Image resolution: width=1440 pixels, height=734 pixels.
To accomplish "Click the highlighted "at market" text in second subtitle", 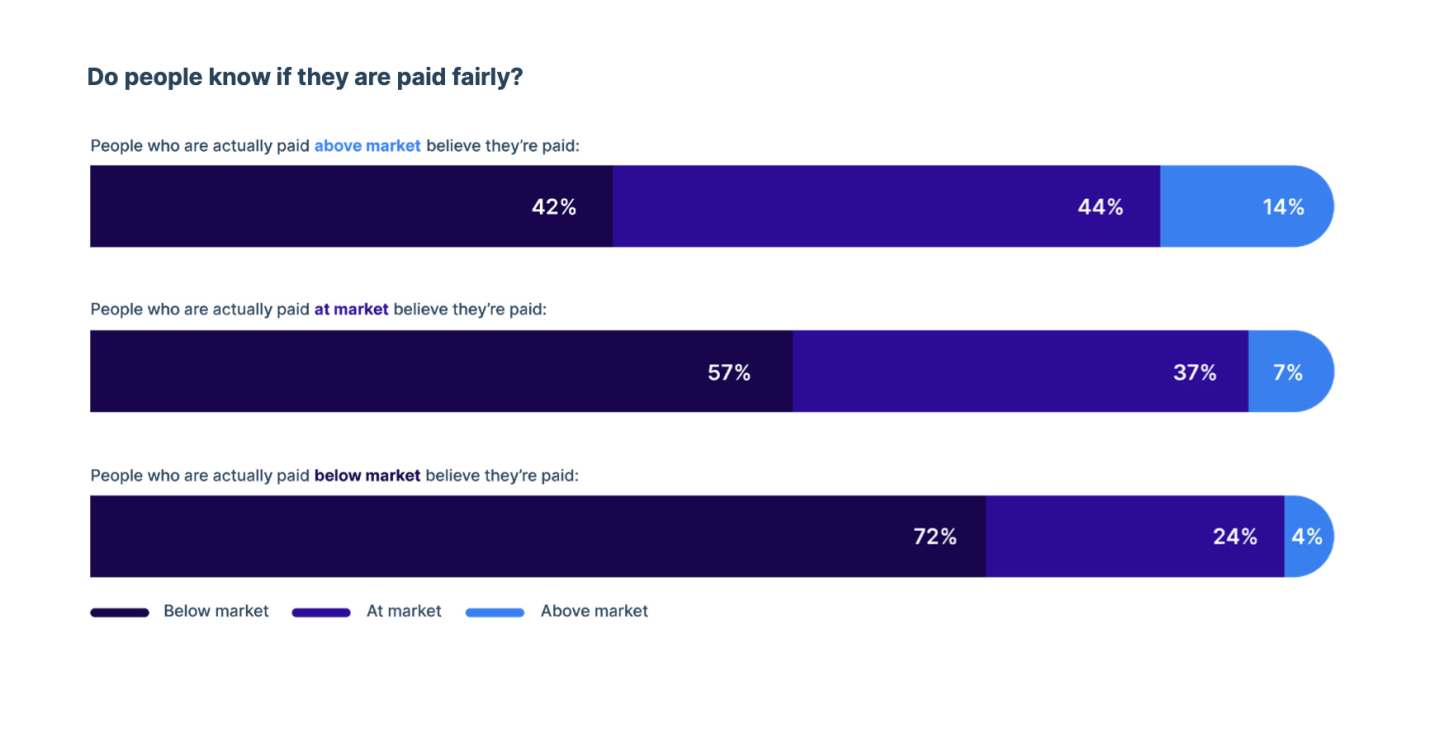I will 351,310.
